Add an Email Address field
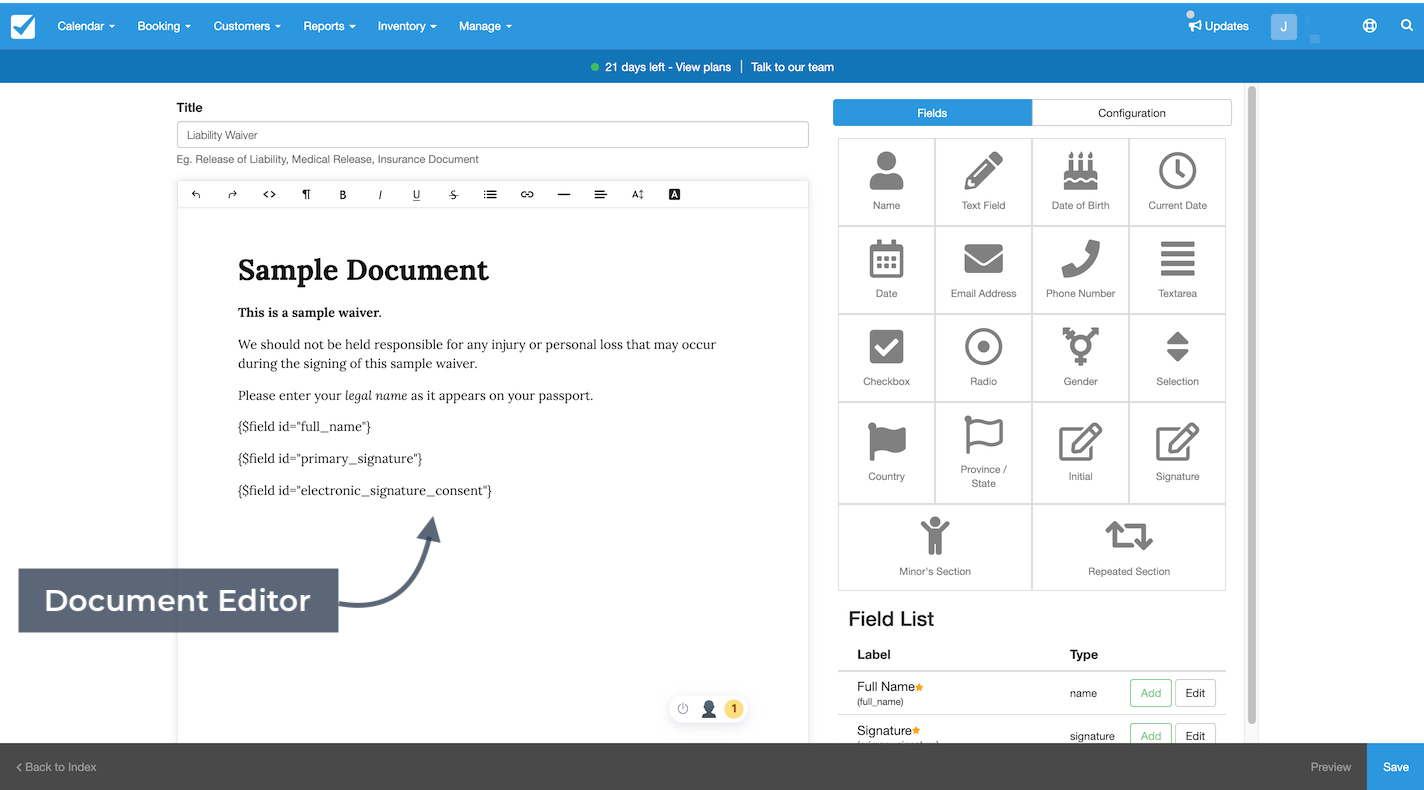1424x790 pixels. point(983,270)
